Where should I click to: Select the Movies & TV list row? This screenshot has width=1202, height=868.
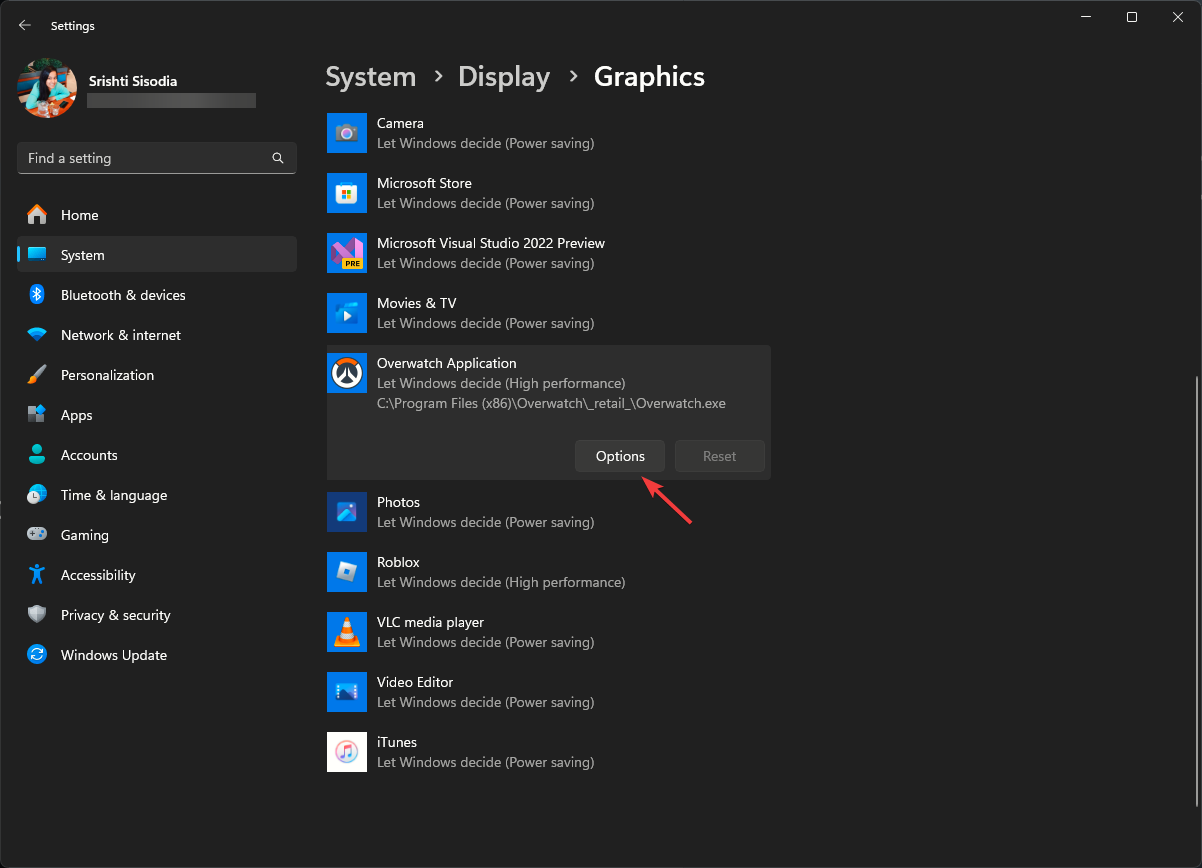click(x=549, y=313)
